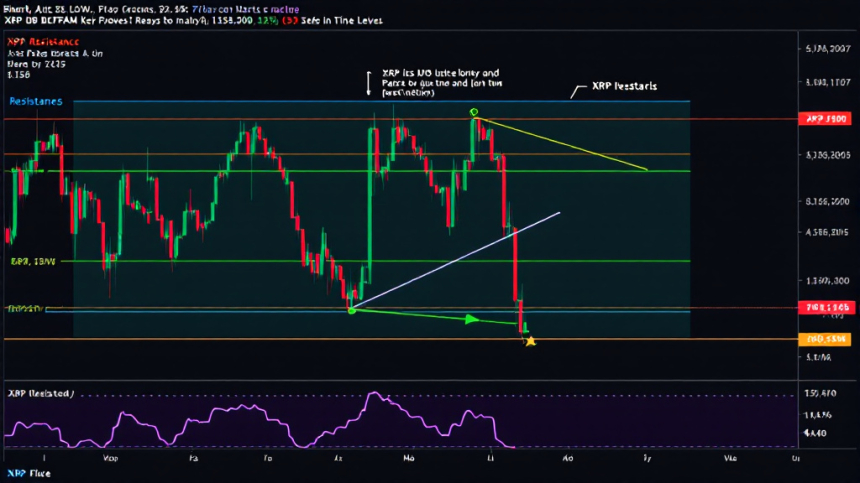
Task: Click the header line starting 'XRP DB BEFFAM'
Action: point(194,20)
